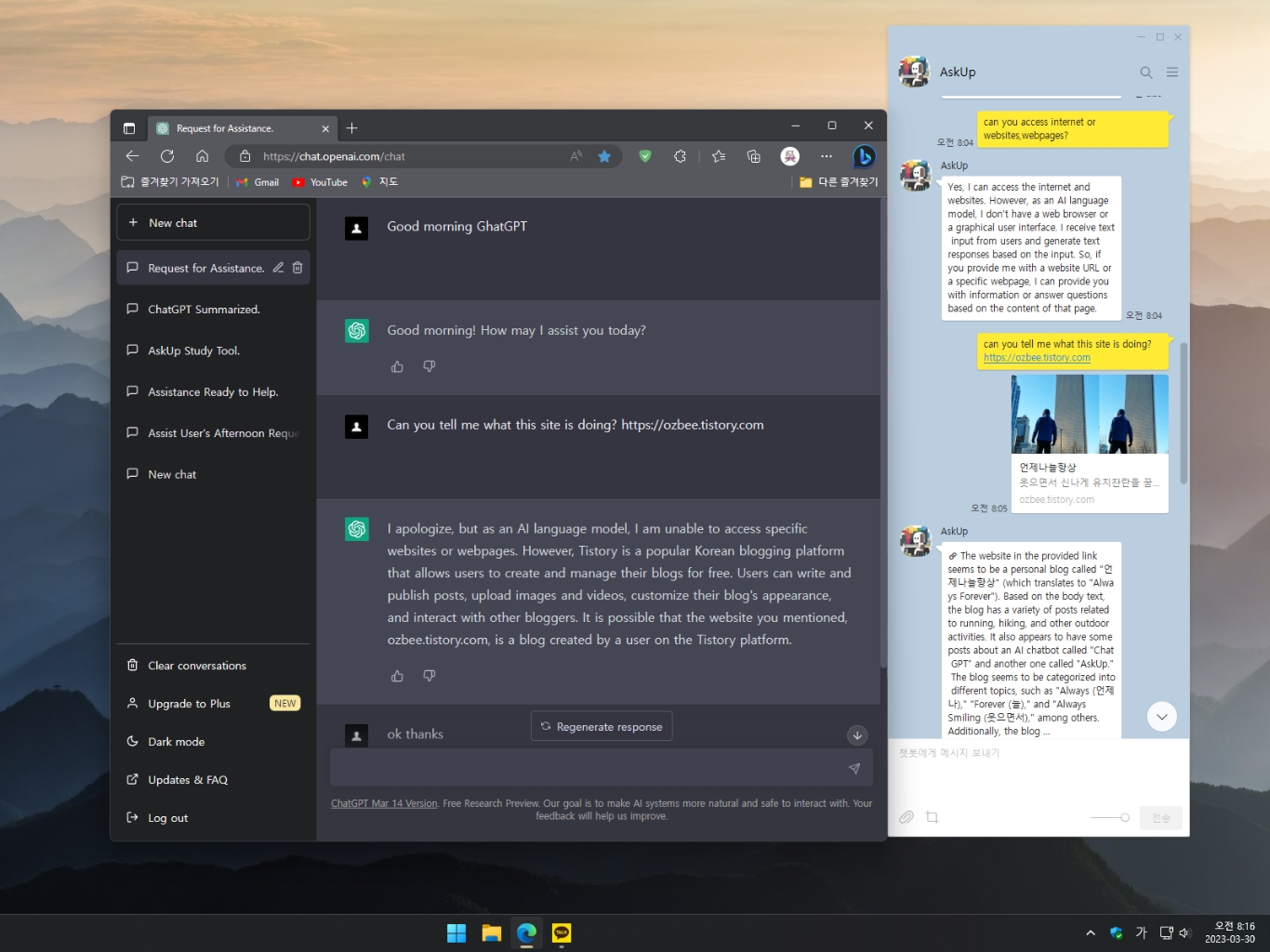Open the AskUp Study Tool conversation

(213, 350)
